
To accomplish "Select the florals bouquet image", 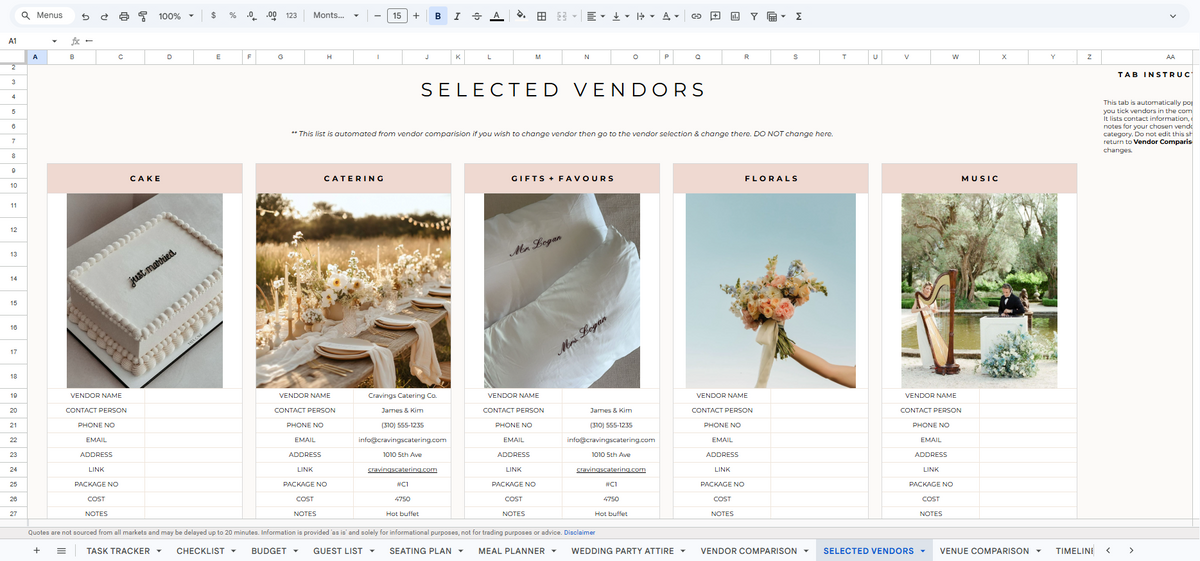I will tap(771, 290).
